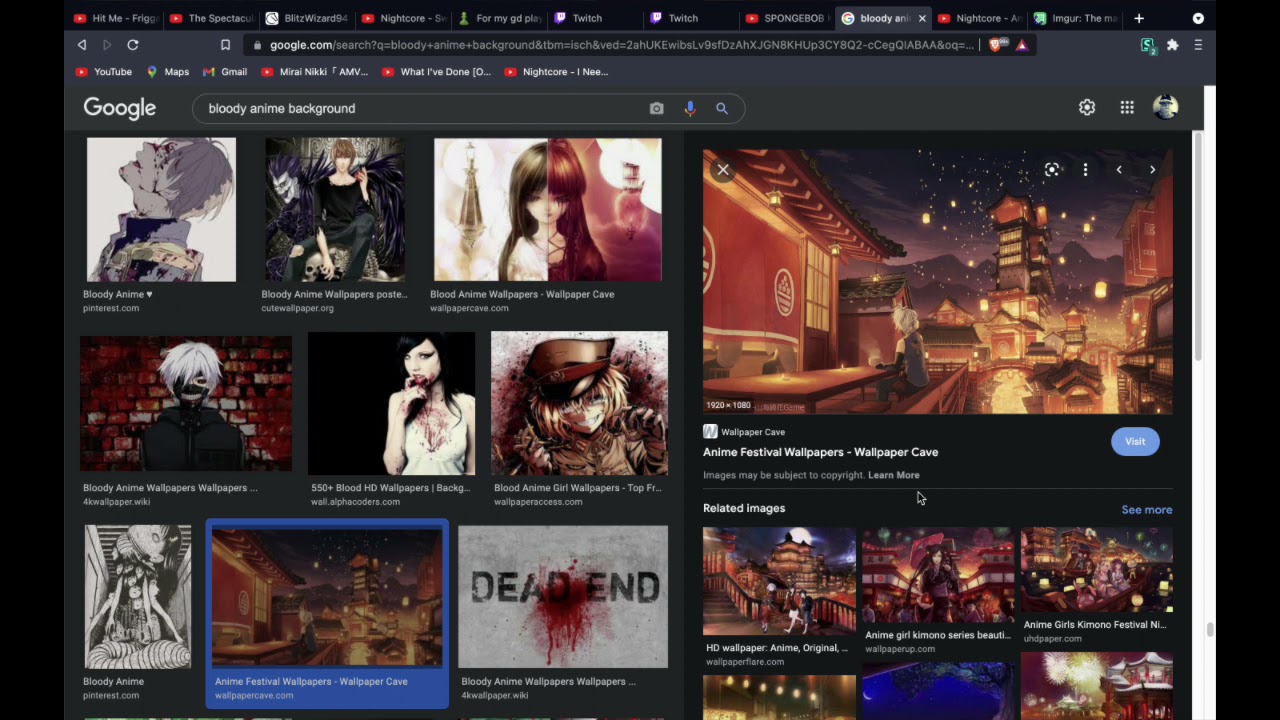Switch to The Spectacul... tab
Screen dimensions: 1280x720
pos(212,18)
